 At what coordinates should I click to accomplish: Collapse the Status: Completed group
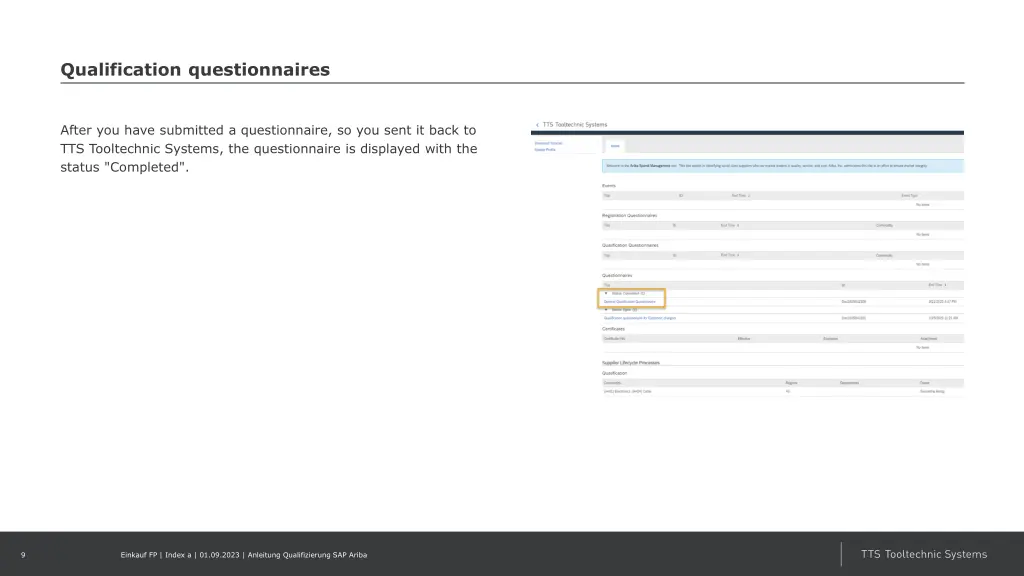[606, 293]
